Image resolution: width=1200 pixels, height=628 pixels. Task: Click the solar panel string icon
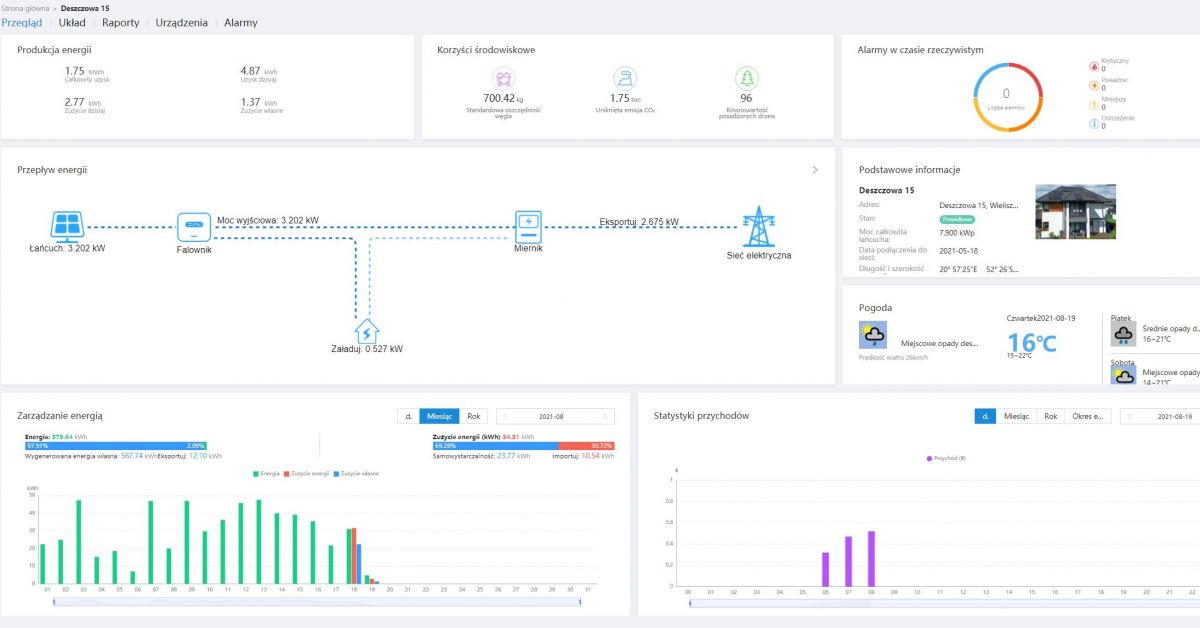67,225
